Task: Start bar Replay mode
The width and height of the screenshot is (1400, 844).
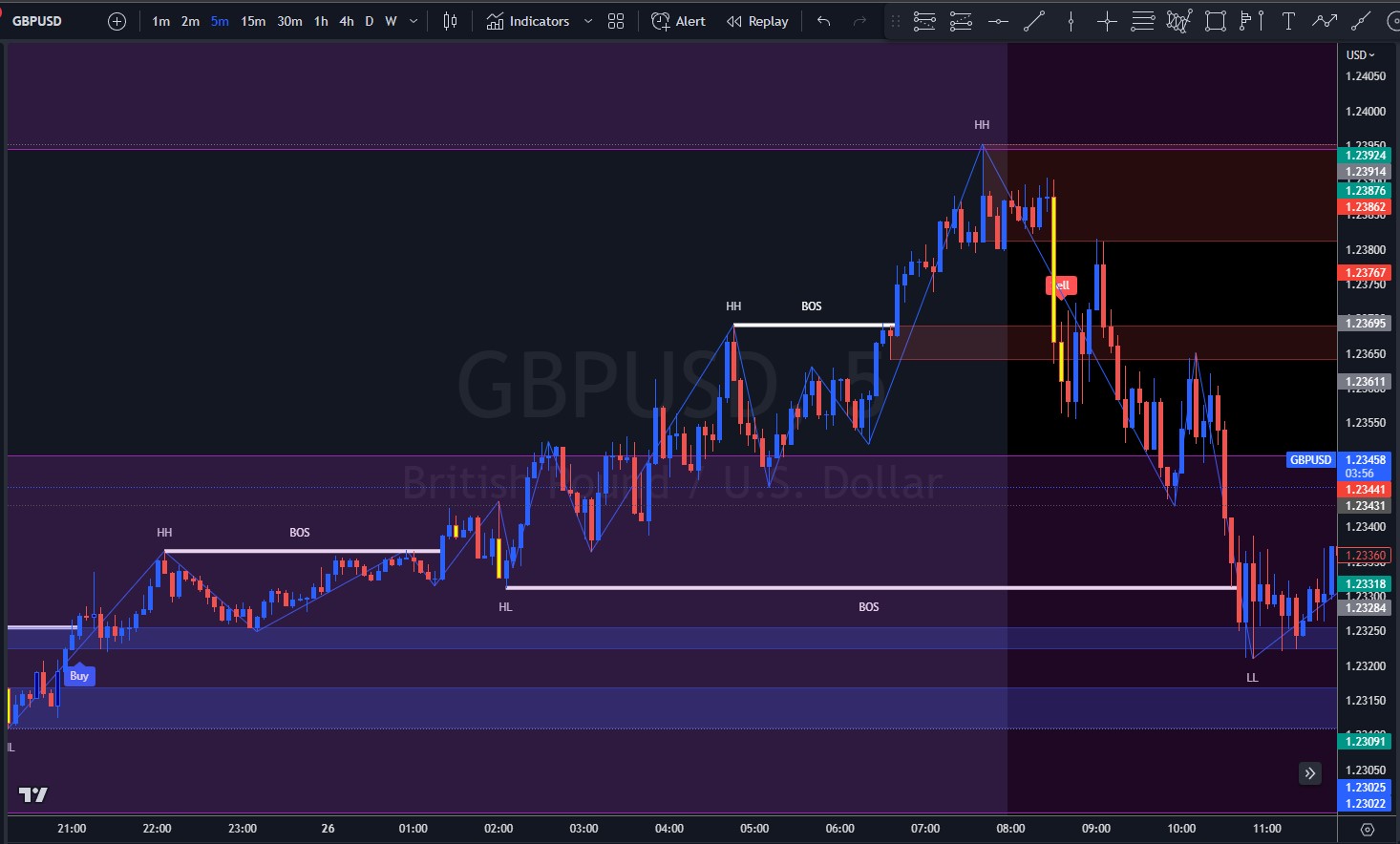Action: [757, 21]
